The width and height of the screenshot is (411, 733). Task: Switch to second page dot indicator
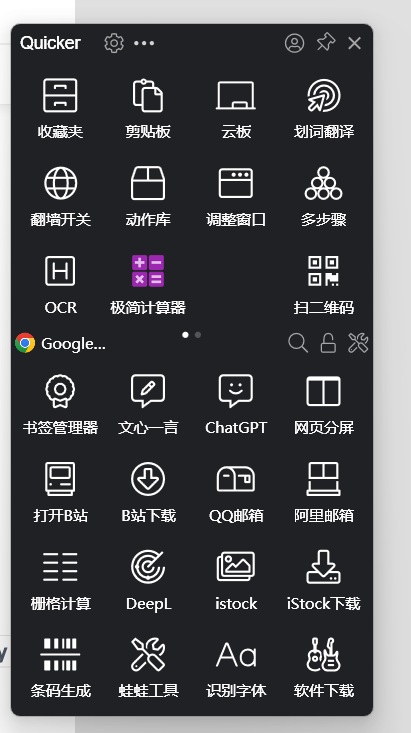[x=198, y=335]
